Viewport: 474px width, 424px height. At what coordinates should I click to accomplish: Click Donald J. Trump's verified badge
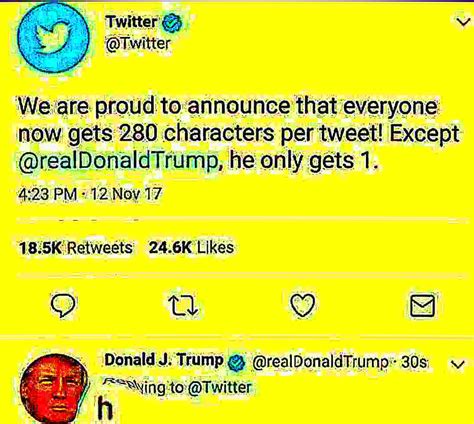[x=236, y=363]
